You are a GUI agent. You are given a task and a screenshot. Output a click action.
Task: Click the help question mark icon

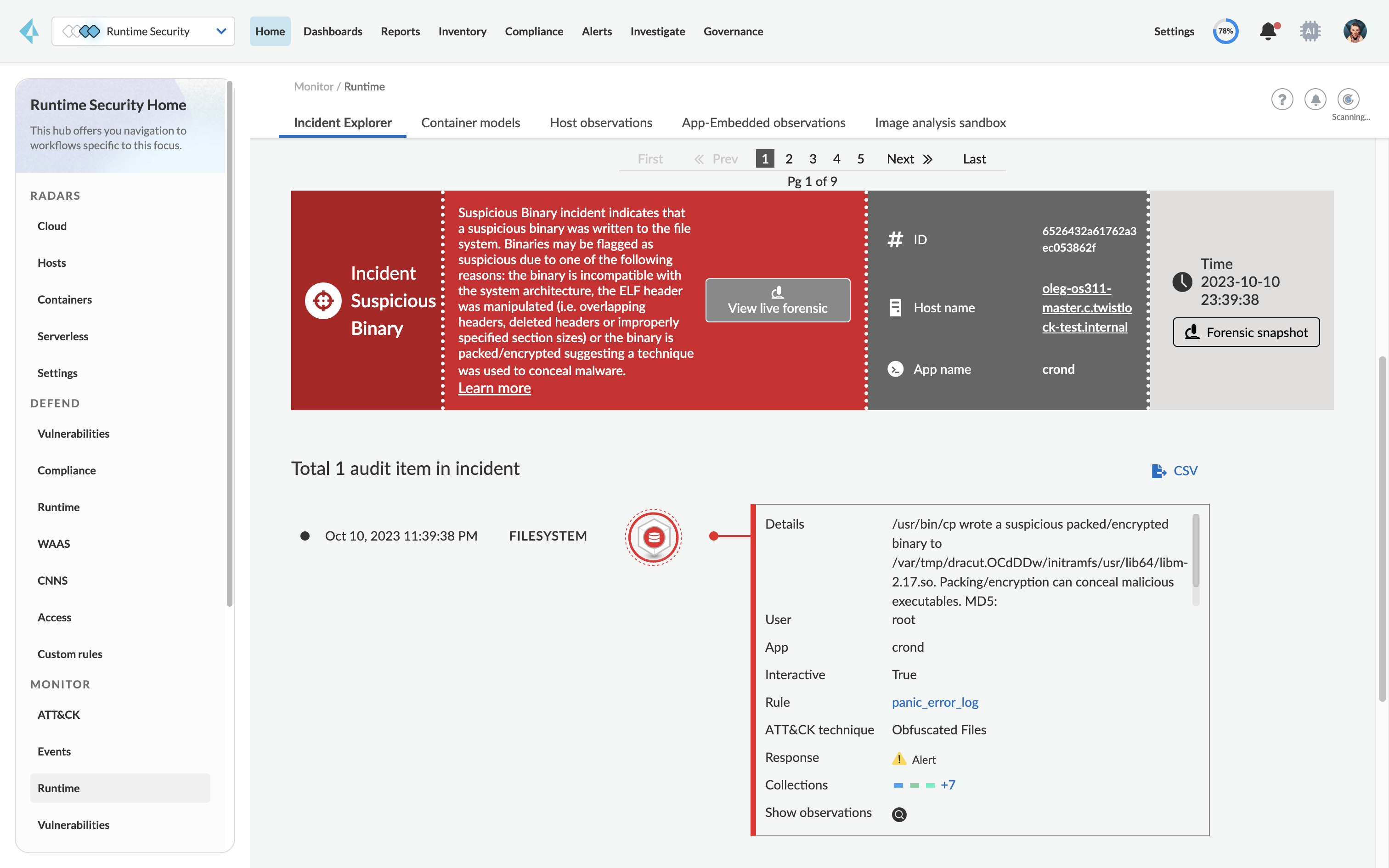[x=1282, y=99]
